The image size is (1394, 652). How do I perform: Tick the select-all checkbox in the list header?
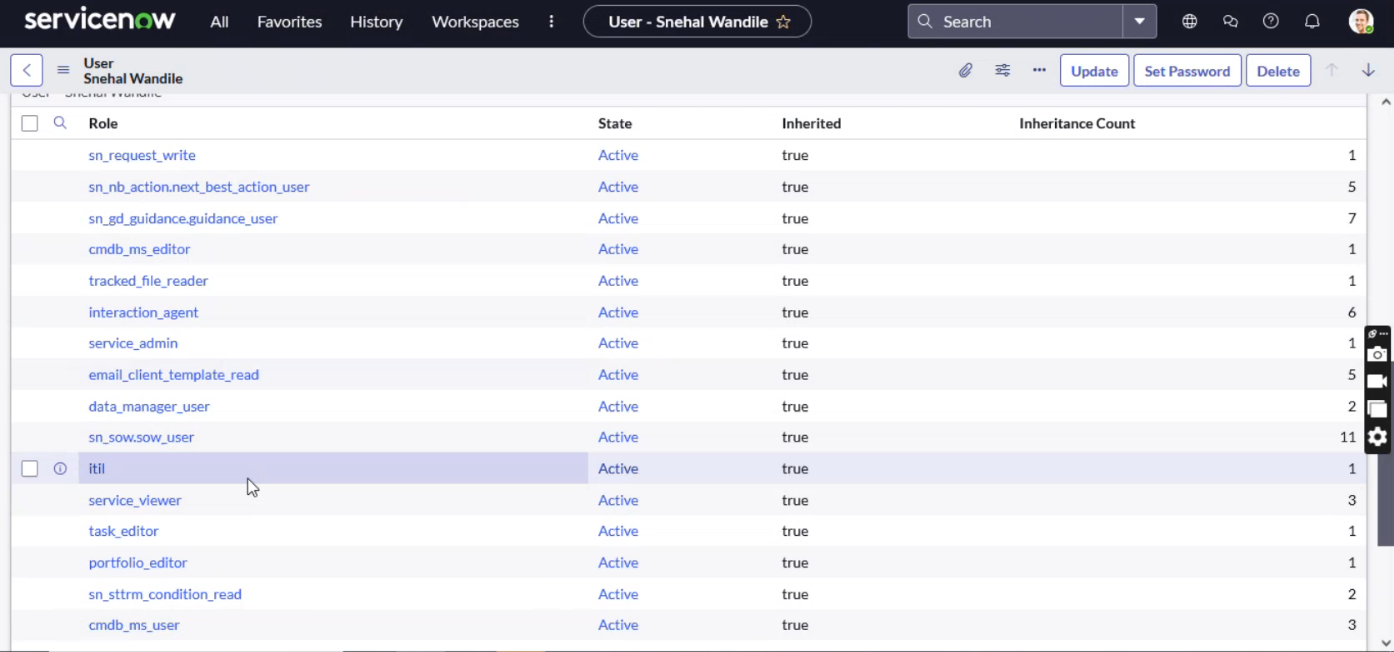(30, 123)
